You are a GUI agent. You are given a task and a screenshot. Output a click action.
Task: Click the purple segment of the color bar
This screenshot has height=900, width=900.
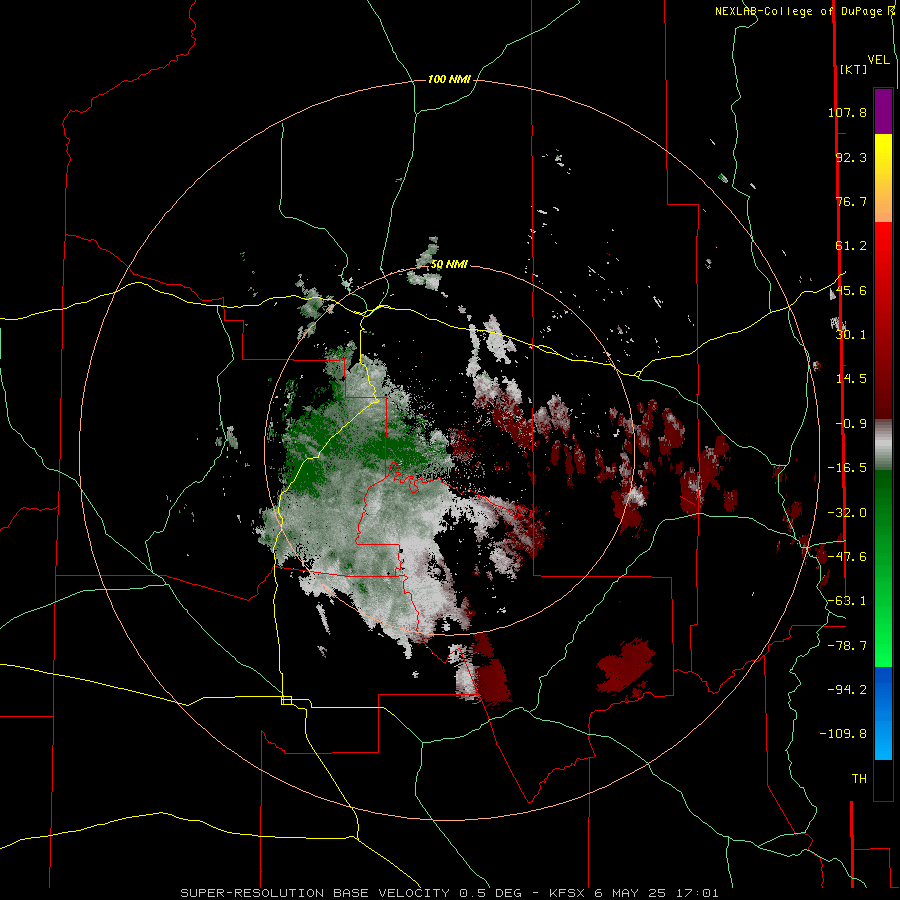883,111
